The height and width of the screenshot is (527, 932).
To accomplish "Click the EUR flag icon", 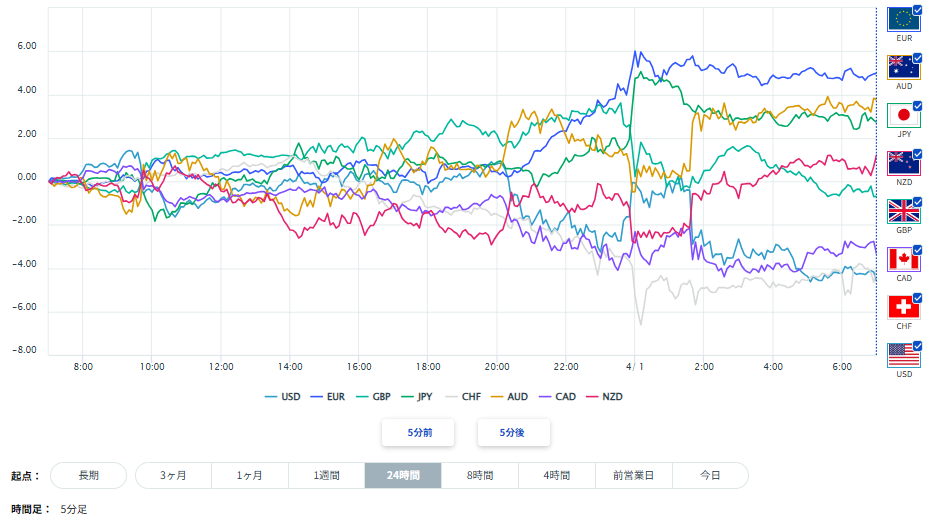I will pyautogui.click(x=903, y=19).
